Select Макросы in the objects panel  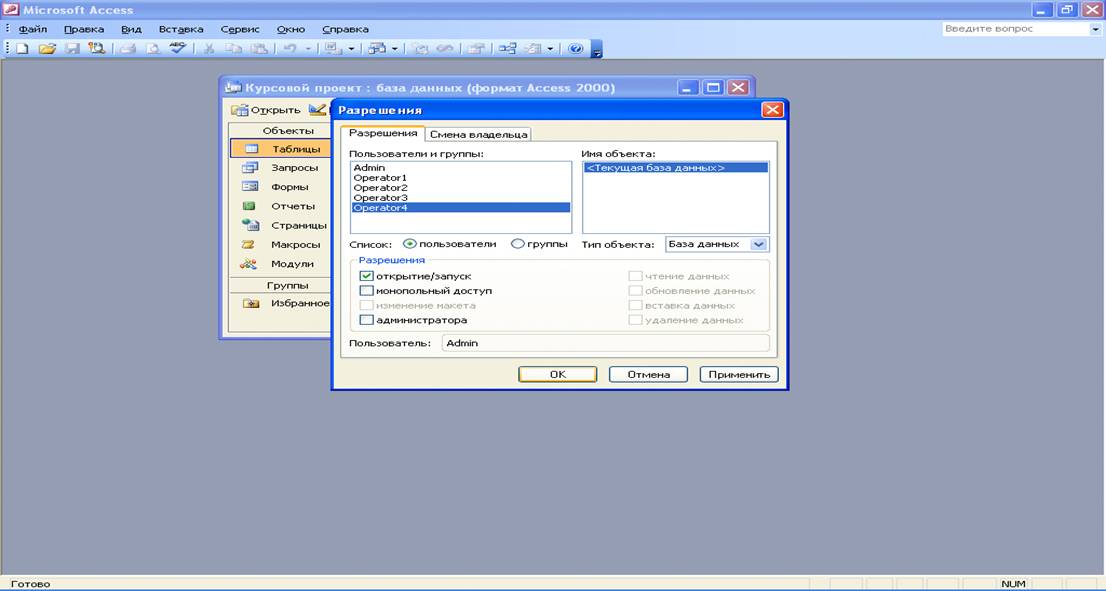tap(295, 245)
